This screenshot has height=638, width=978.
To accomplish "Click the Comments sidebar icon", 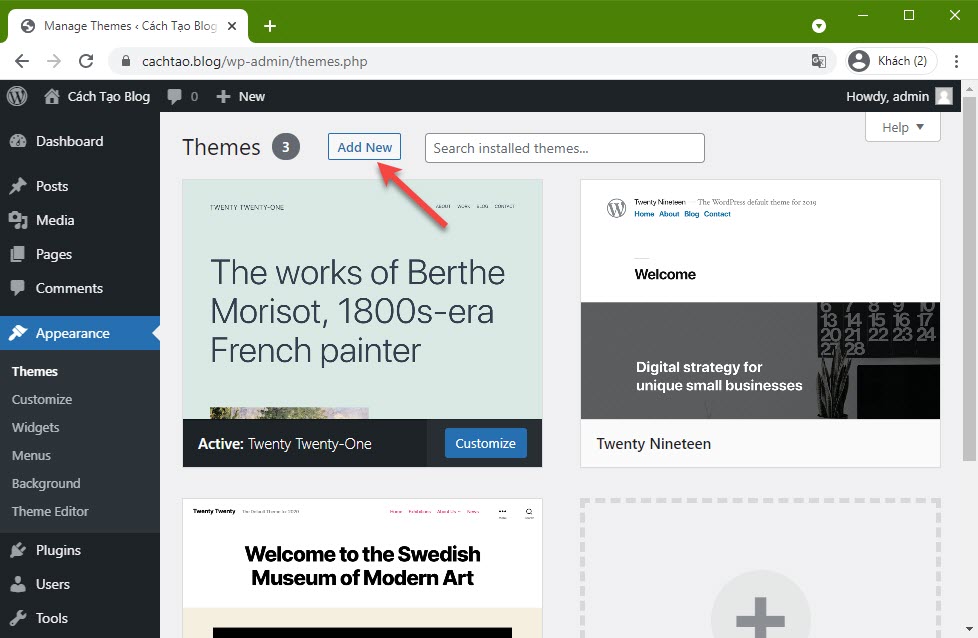I will pyautogui.click(x=18, y=288).
